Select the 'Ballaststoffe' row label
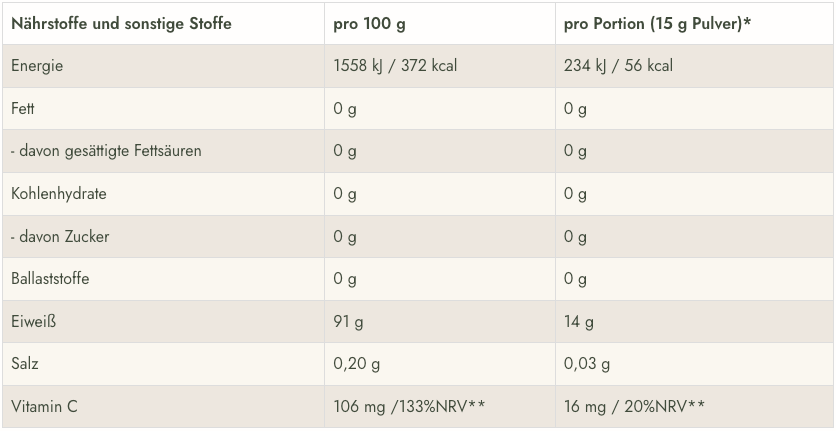The image size is (836, 431). (x=50, y=278)
